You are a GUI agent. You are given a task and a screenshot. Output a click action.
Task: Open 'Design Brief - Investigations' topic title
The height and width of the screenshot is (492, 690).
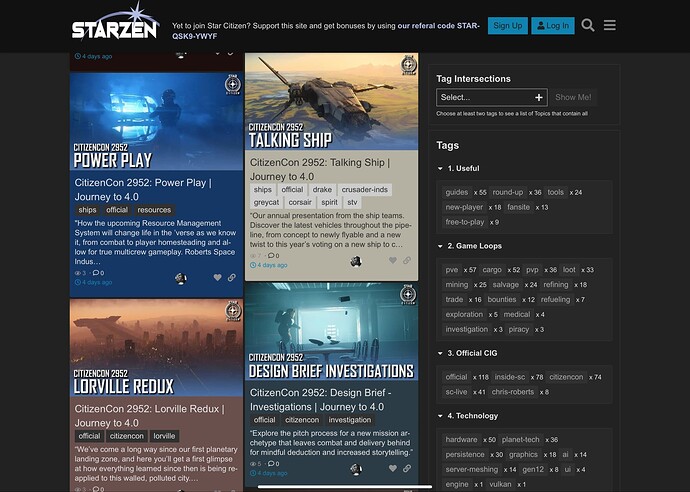click(321, 400)
